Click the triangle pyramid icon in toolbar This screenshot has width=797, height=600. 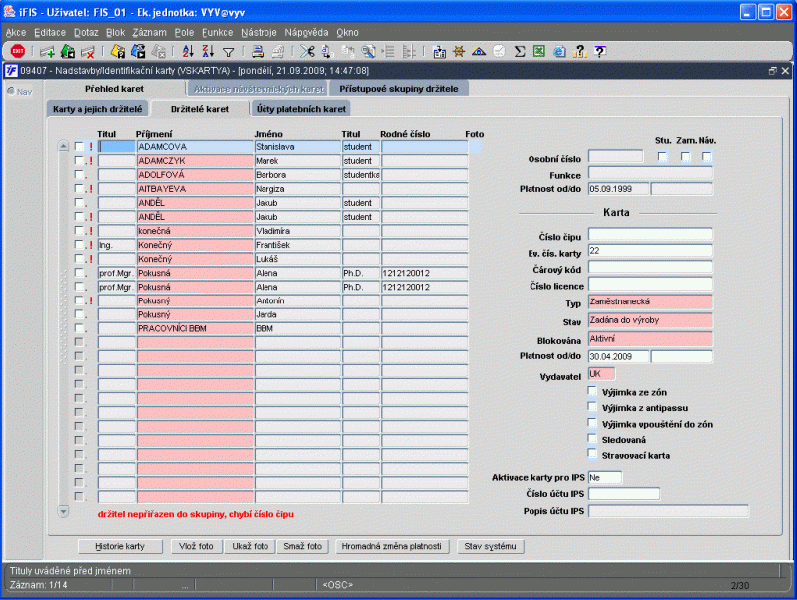pyautogui.click(x=479, y=51)
